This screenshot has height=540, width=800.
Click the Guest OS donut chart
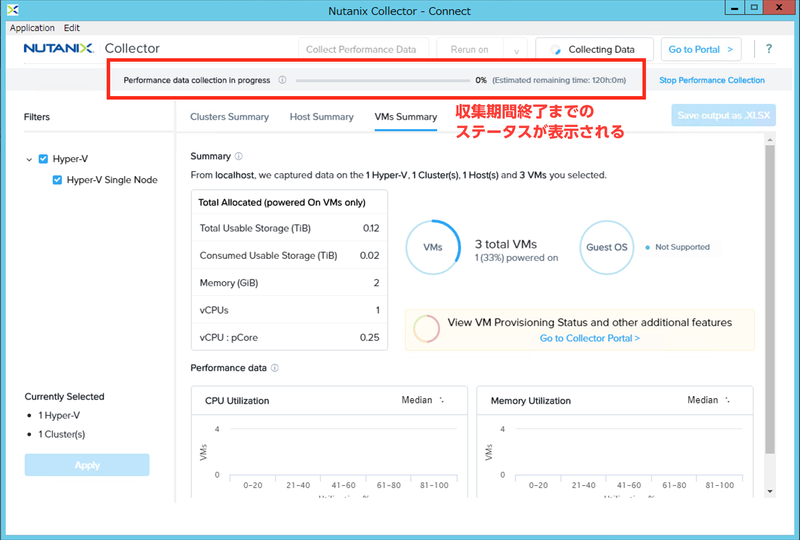[607, 248]
